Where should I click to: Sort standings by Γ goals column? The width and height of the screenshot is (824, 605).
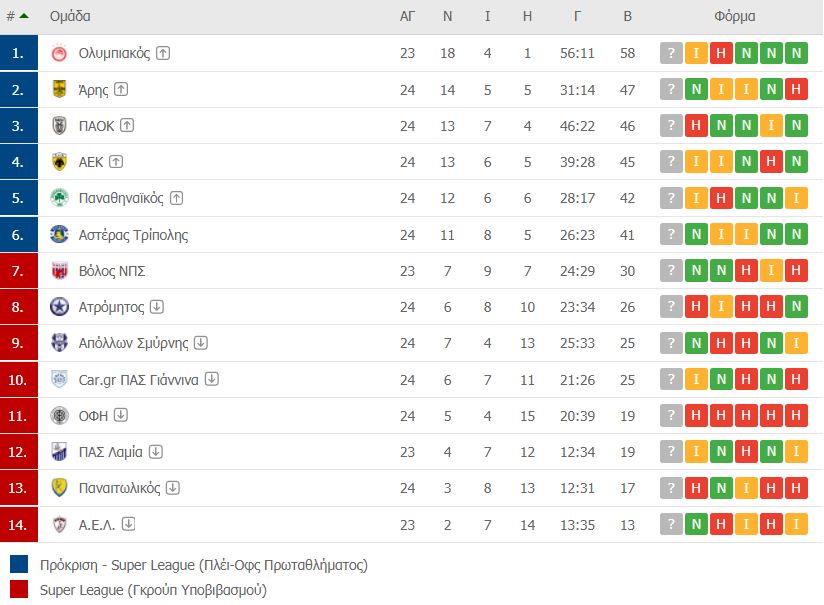(578, 16)
